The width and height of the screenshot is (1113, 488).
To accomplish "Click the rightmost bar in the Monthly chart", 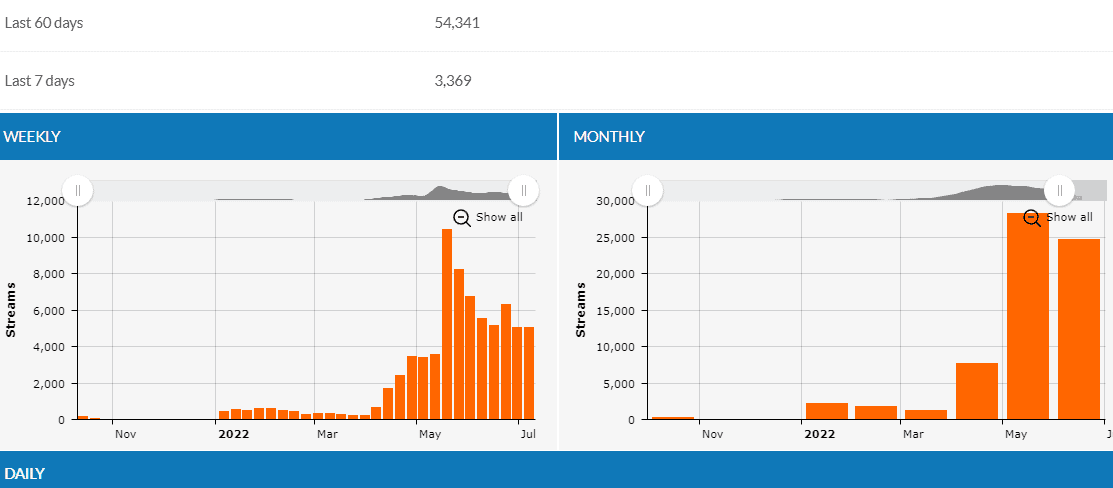I will (1079, 330).
